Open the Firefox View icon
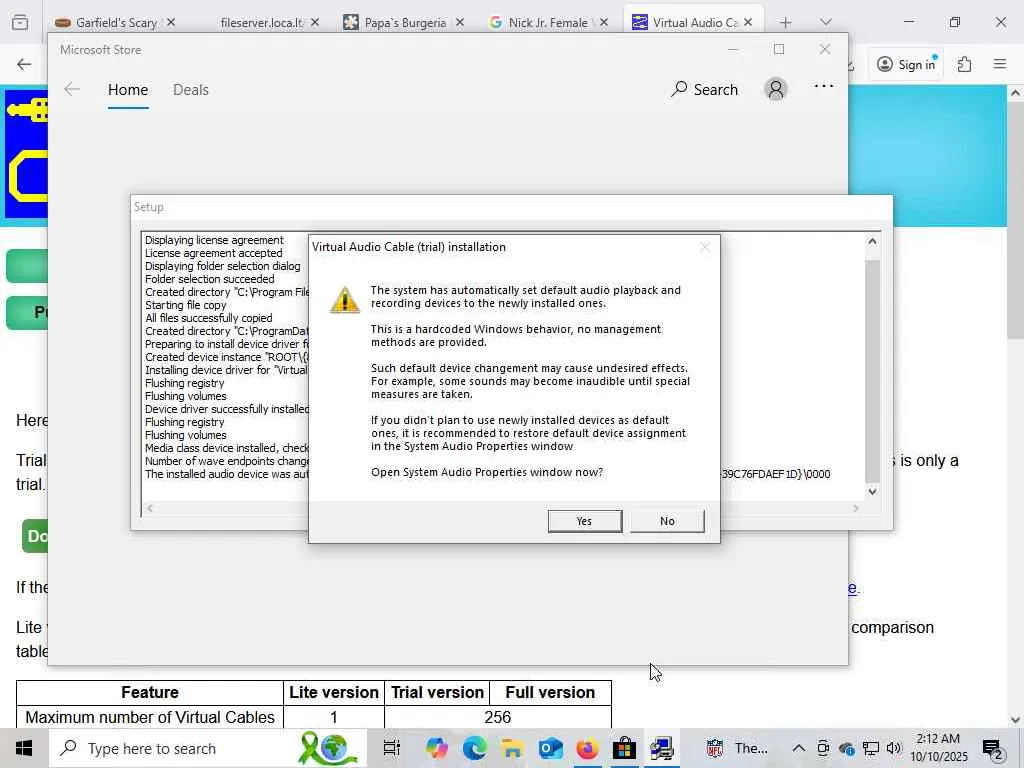 pos(20,23)
